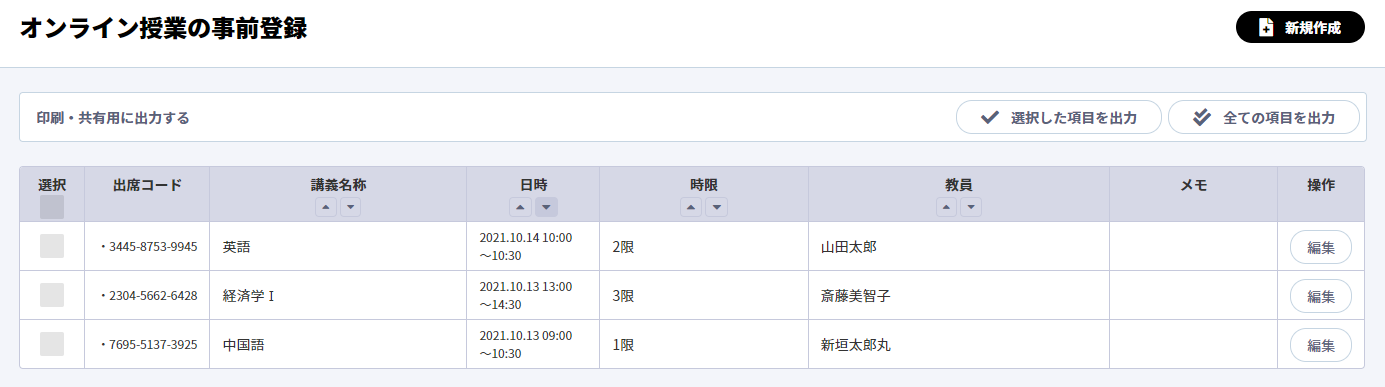Edit the 英語 lecture row
The image size is (1385, 387).
click(x=1321, y=247)
